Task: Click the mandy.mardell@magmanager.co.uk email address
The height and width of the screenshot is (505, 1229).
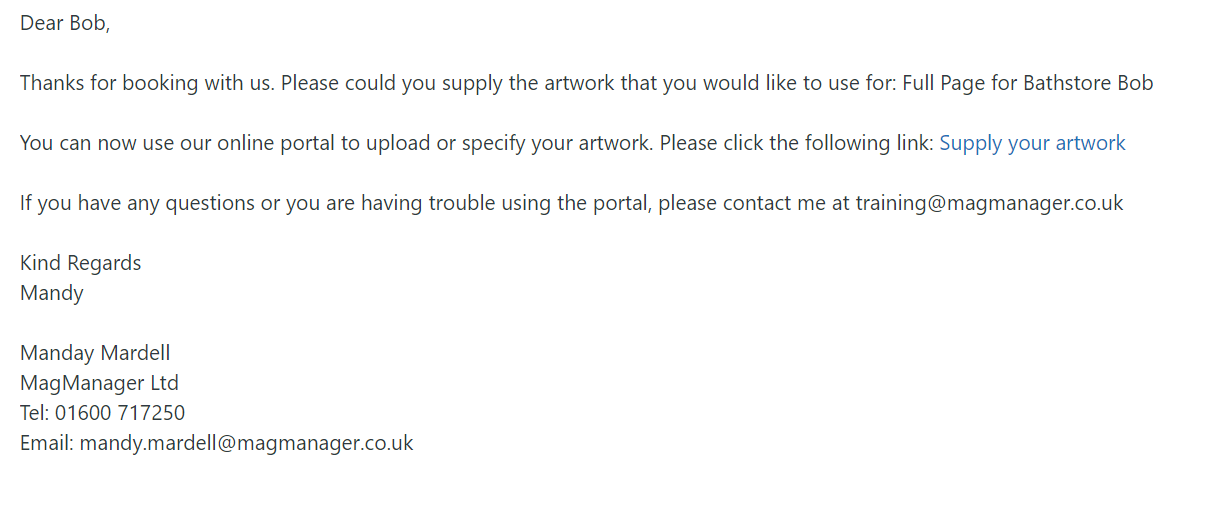Action: click(246, 443)
